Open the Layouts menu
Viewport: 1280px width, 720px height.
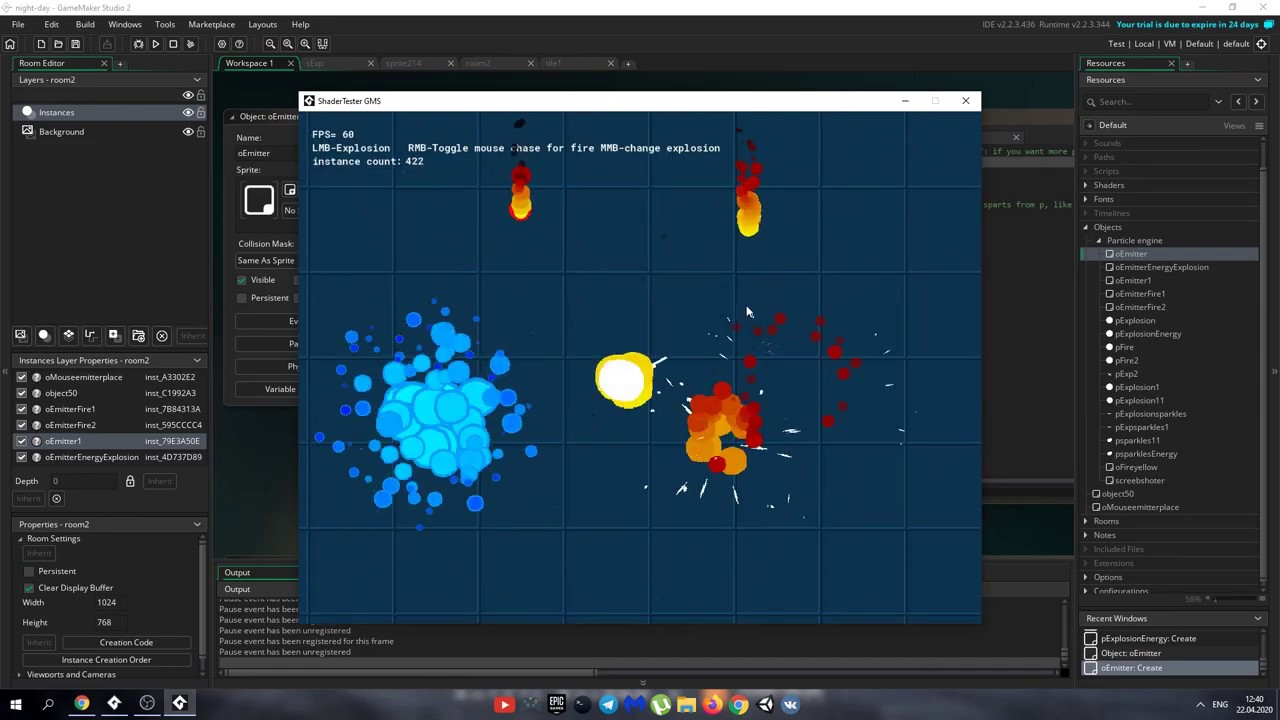coord(262,24)
